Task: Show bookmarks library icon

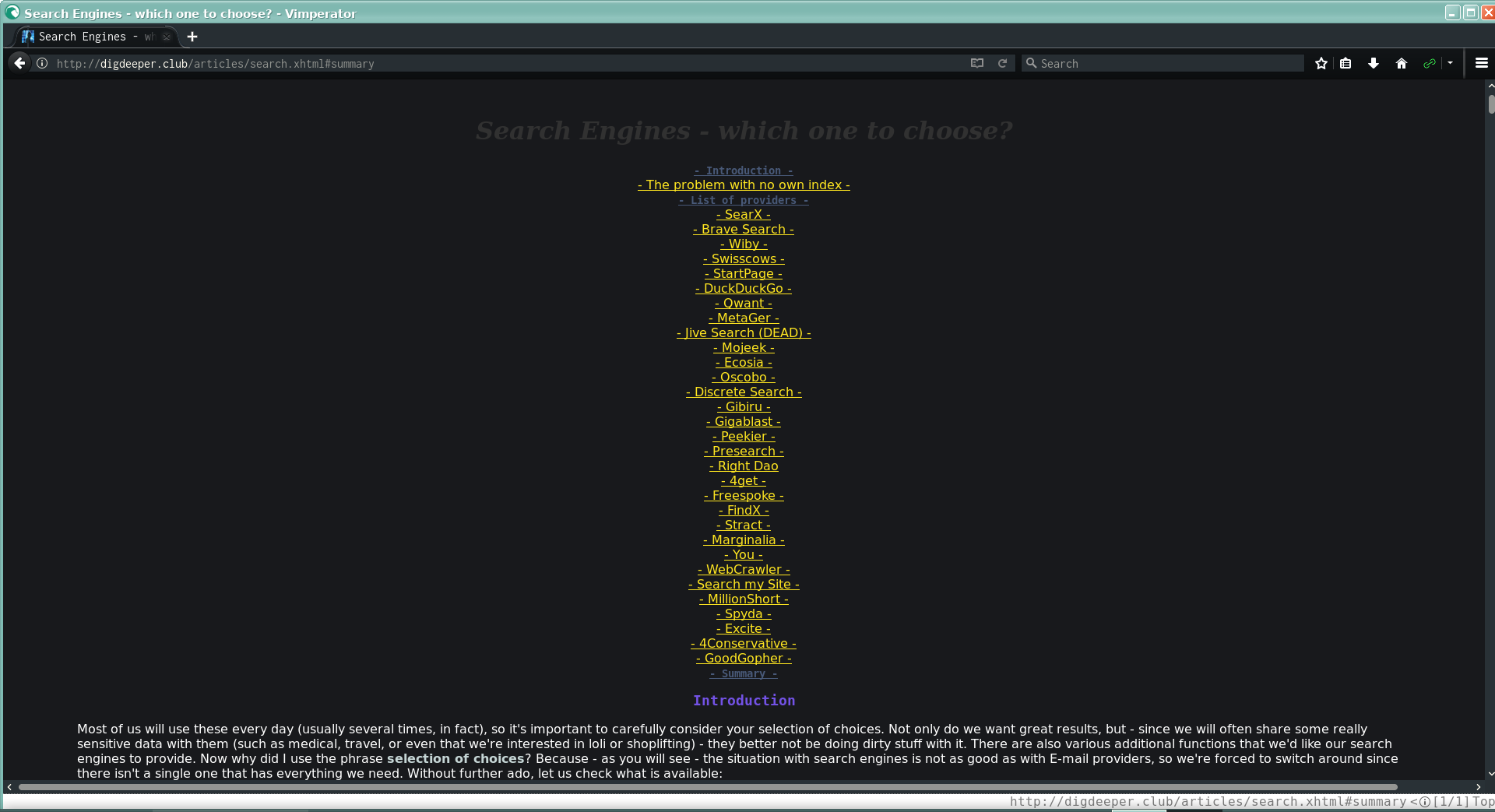Action: [1345, 63]
